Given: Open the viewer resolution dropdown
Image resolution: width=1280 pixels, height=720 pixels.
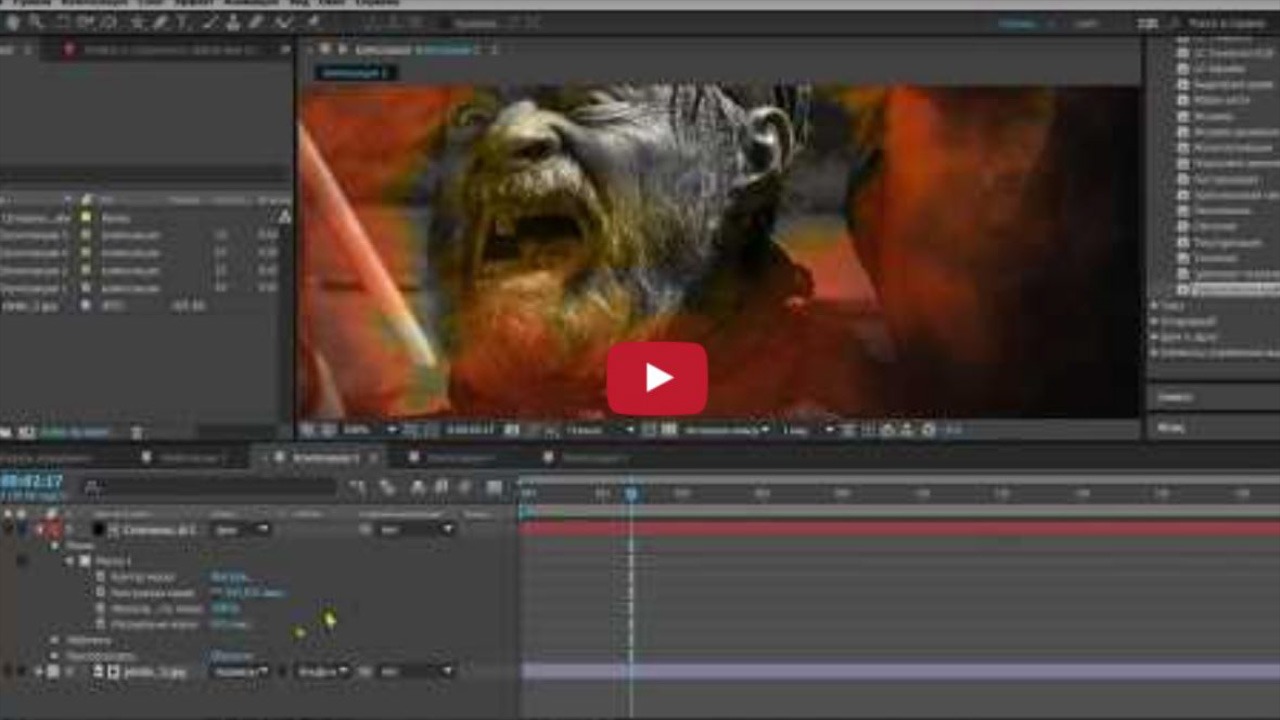Looking at the screenshot, I should point(600,430).
